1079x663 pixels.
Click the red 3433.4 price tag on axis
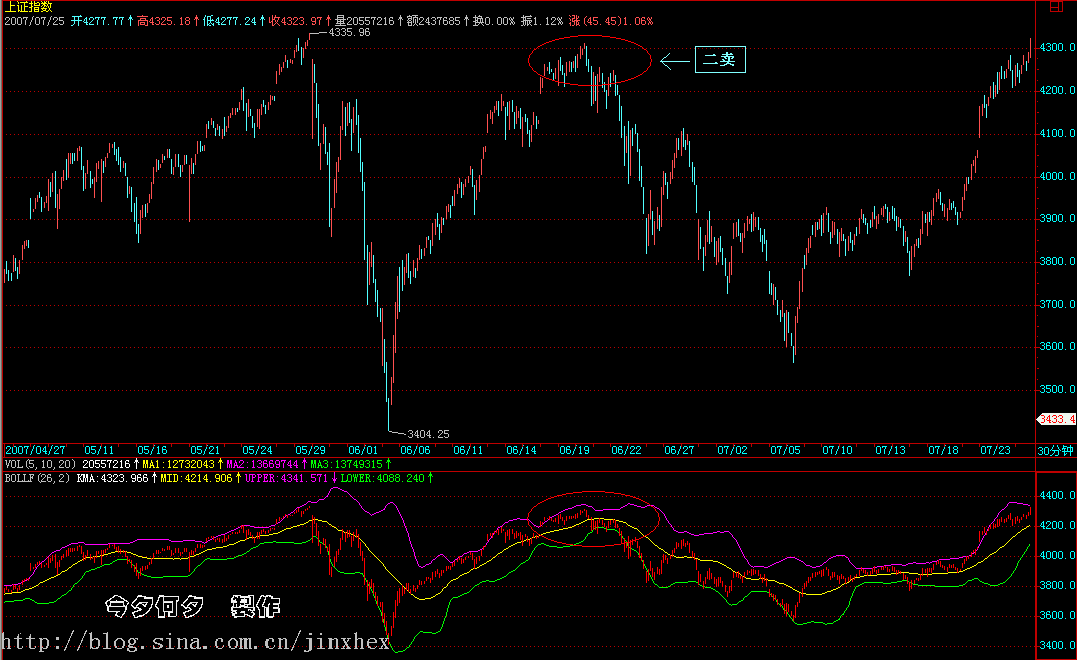(1056, 419)
